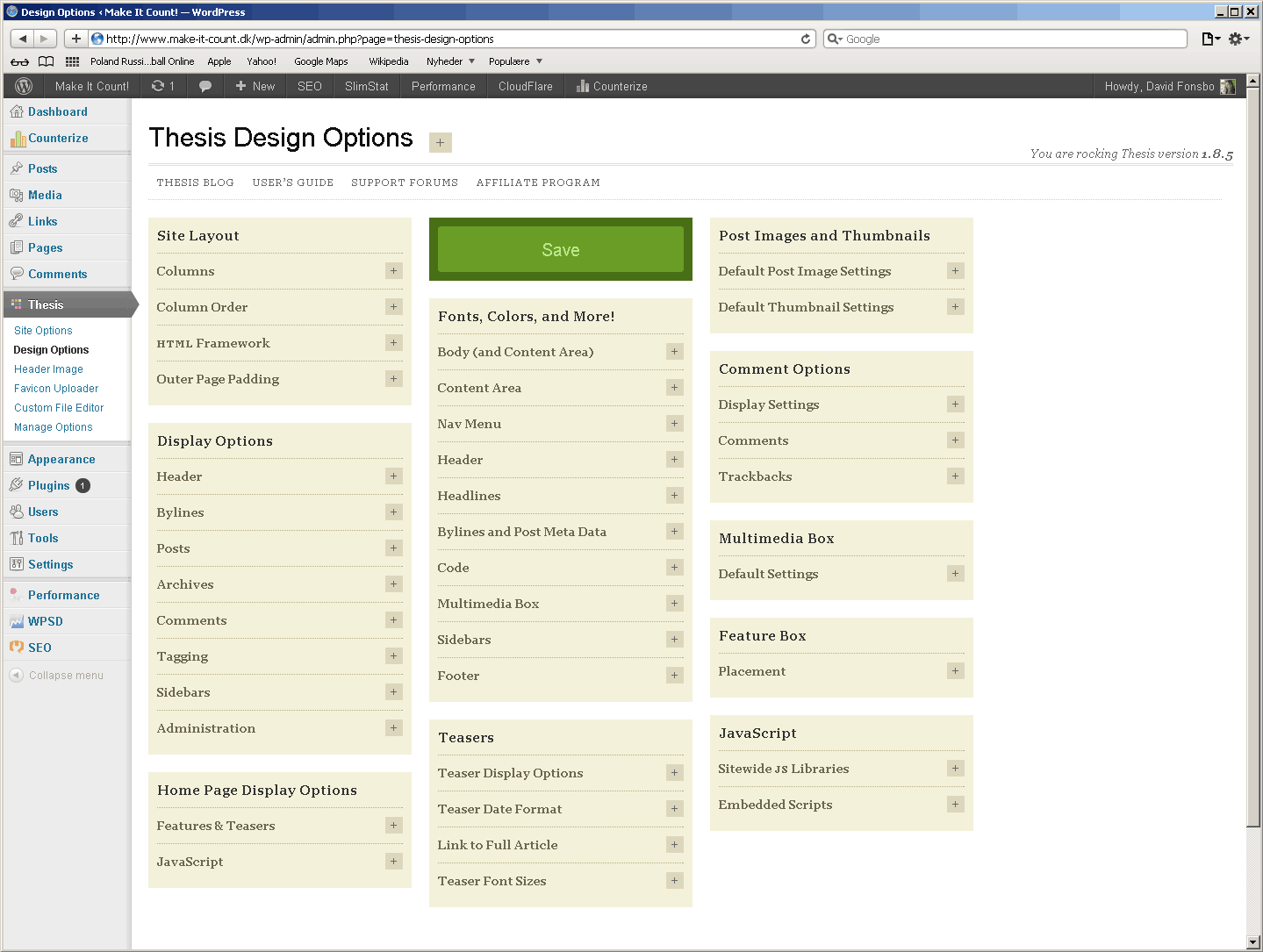Click the green Save button

click(560, 249)
